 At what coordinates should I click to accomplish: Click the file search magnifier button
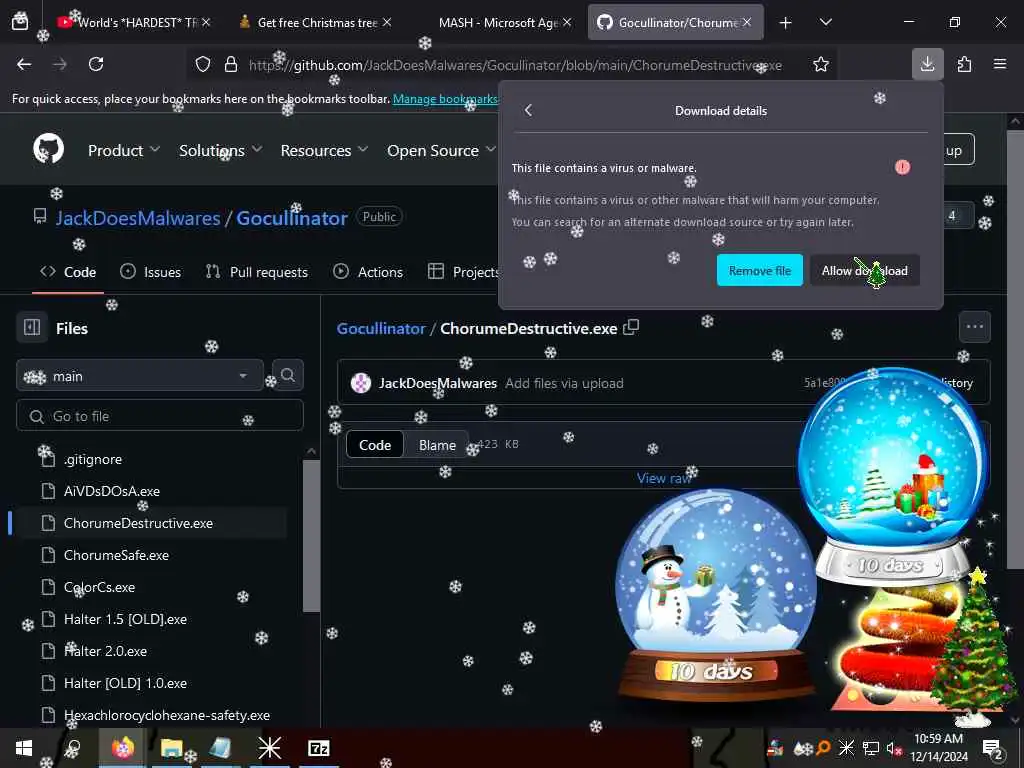point(288,376)
